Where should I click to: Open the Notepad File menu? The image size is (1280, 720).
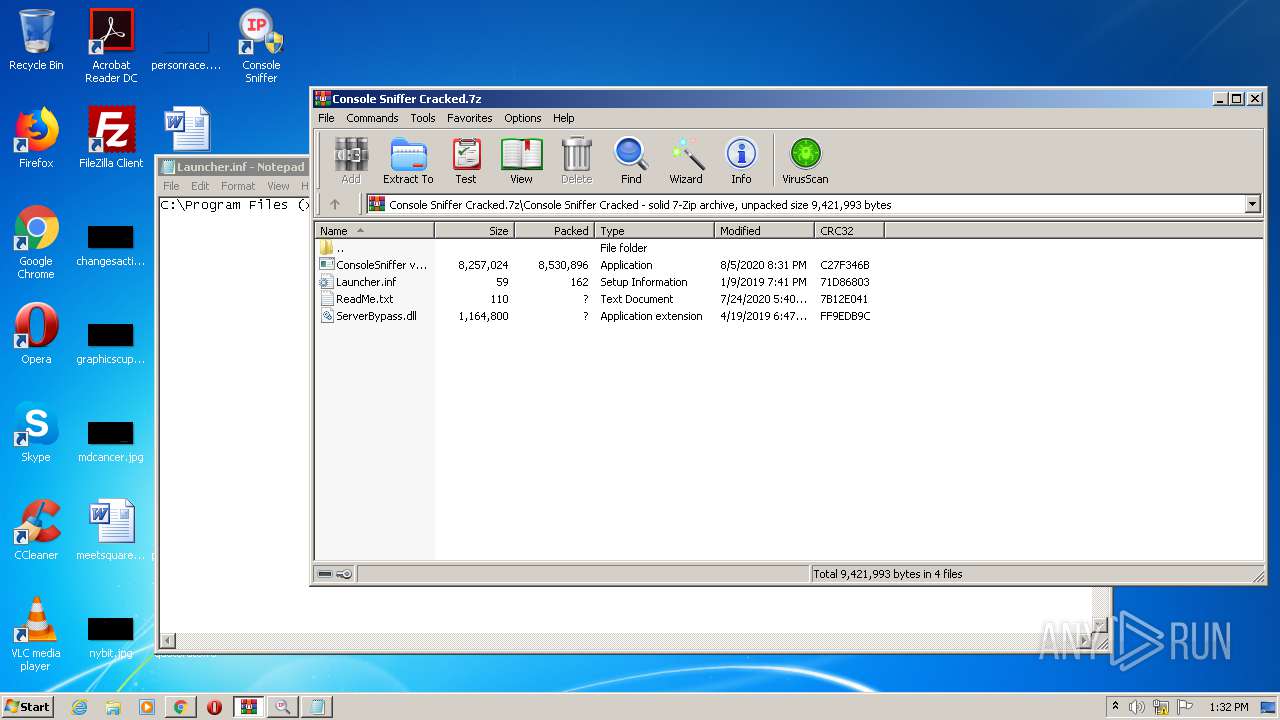tap(171, 186)
